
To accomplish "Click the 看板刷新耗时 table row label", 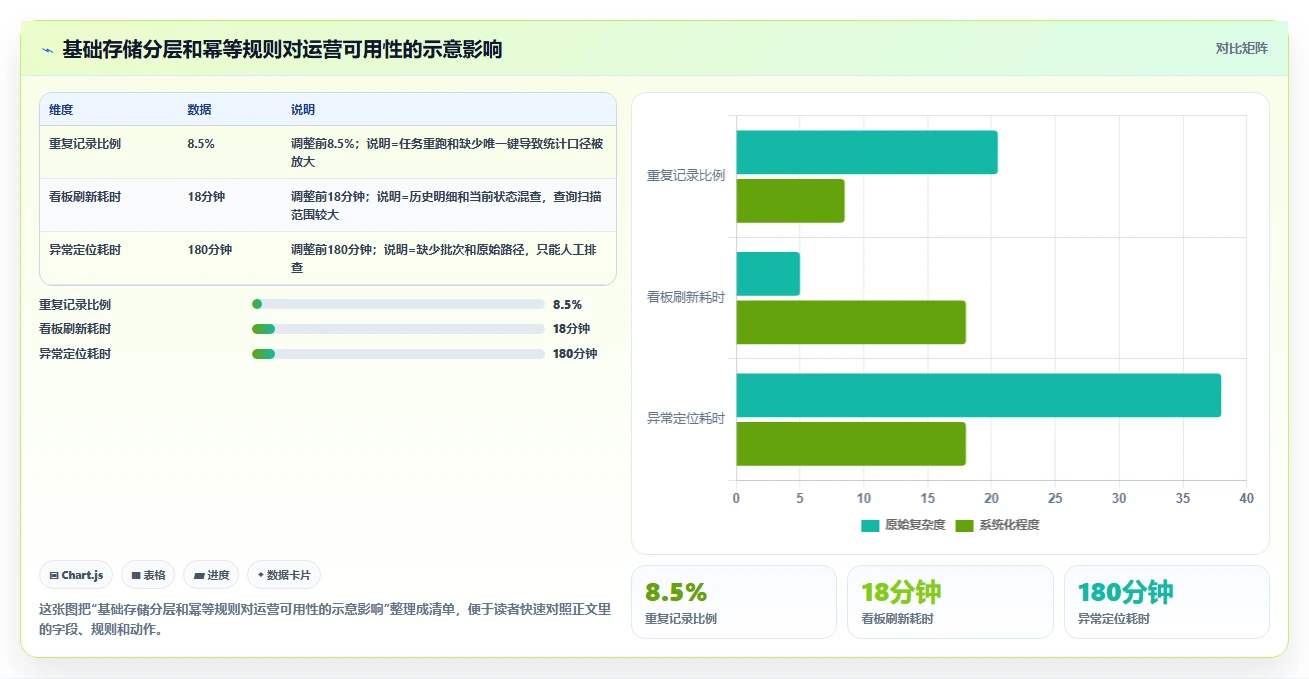I will tap(85, 196).
